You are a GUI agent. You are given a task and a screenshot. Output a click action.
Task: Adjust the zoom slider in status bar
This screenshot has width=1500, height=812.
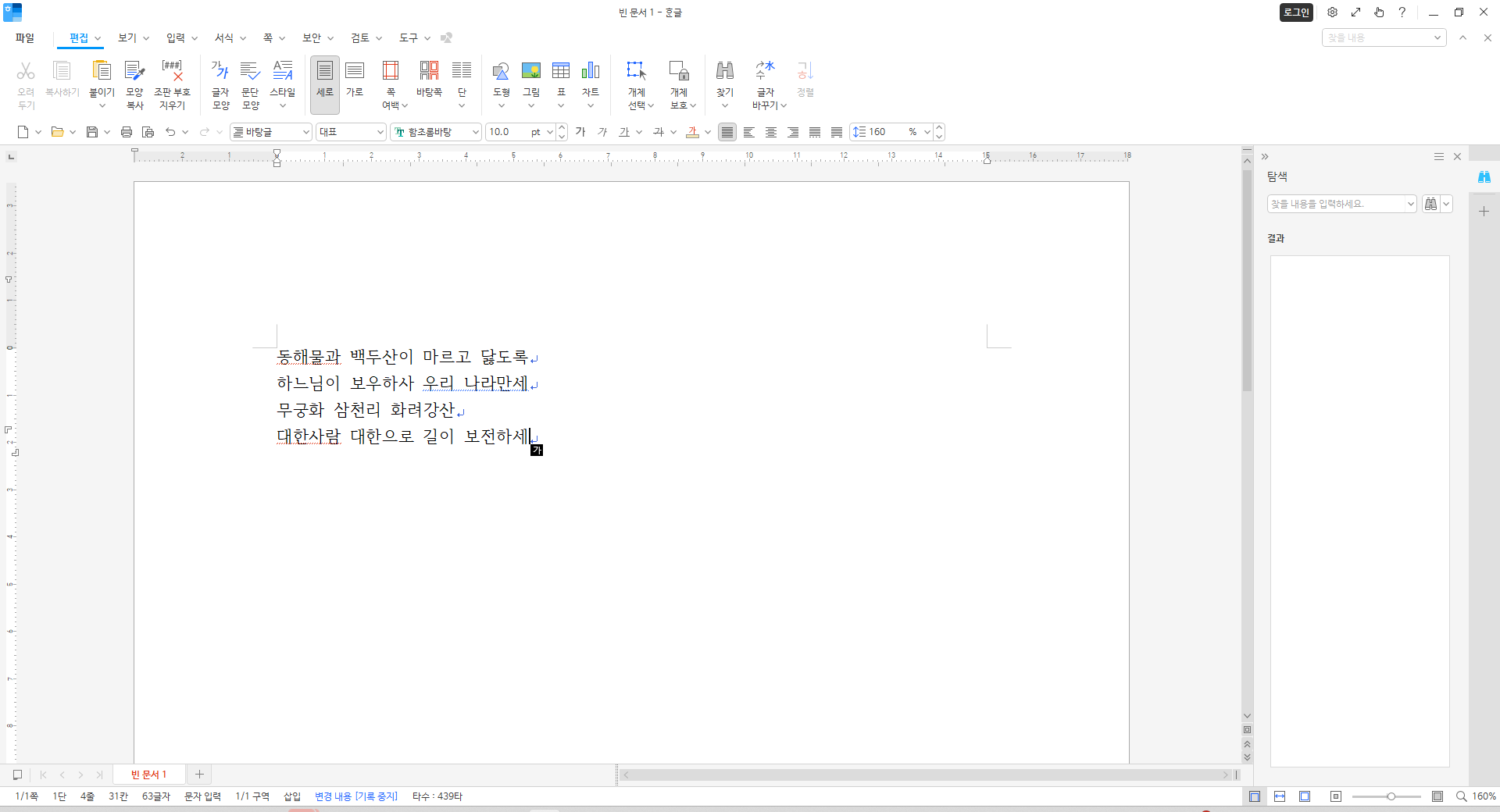tap(1391, 796)
